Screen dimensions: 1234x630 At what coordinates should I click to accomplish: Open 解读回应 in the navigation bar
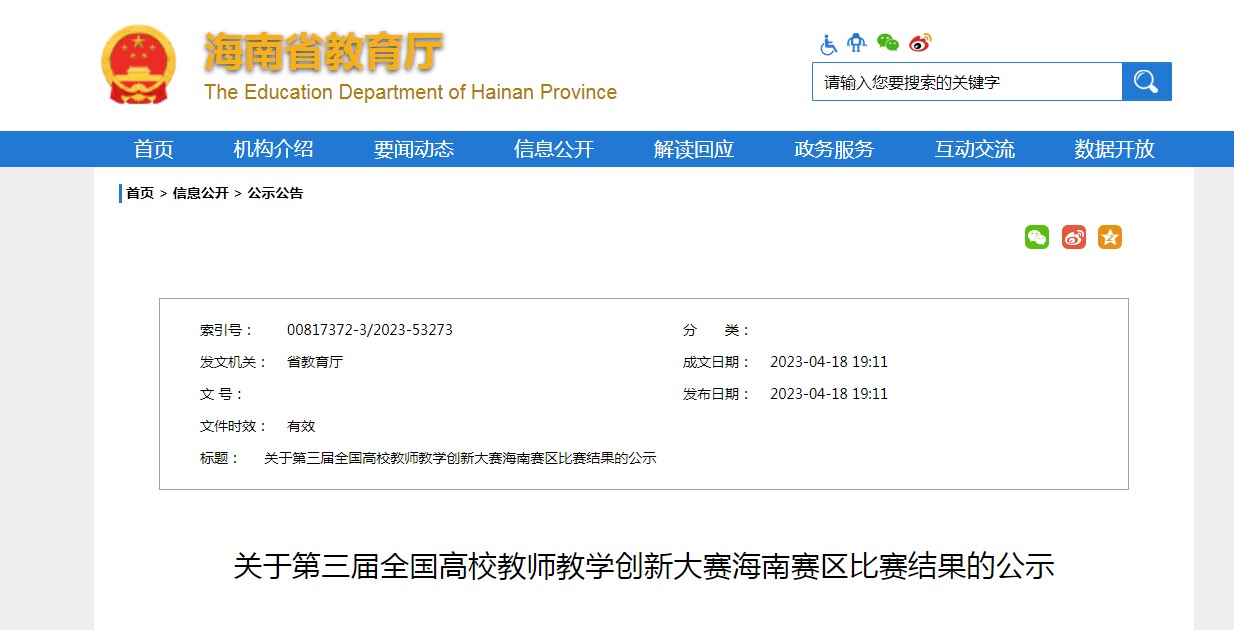[694, 149]
